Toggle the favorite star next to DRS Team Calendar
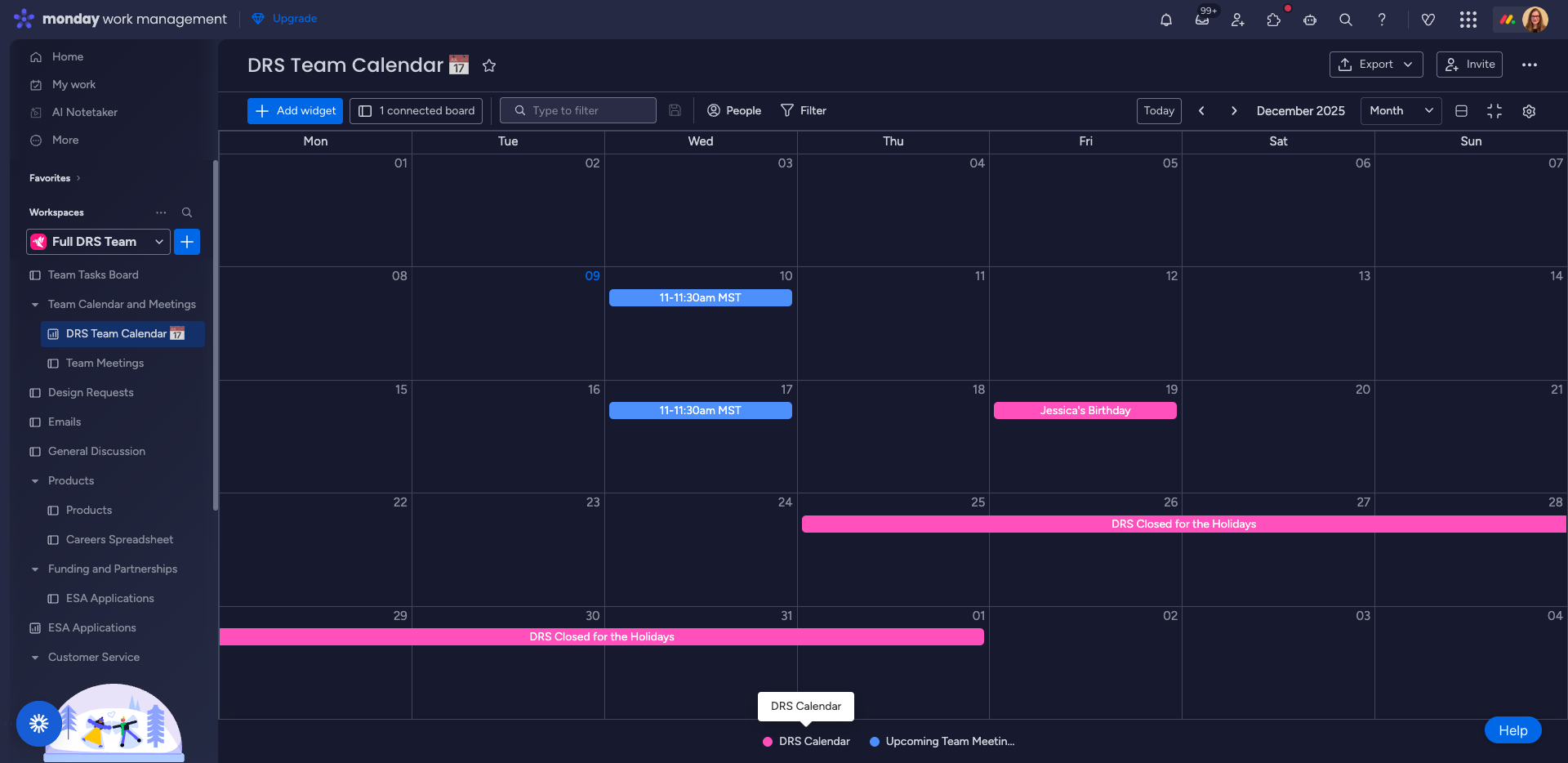Screen dimensions: 1568x763 pyautogui.click(x=488, y=65)
